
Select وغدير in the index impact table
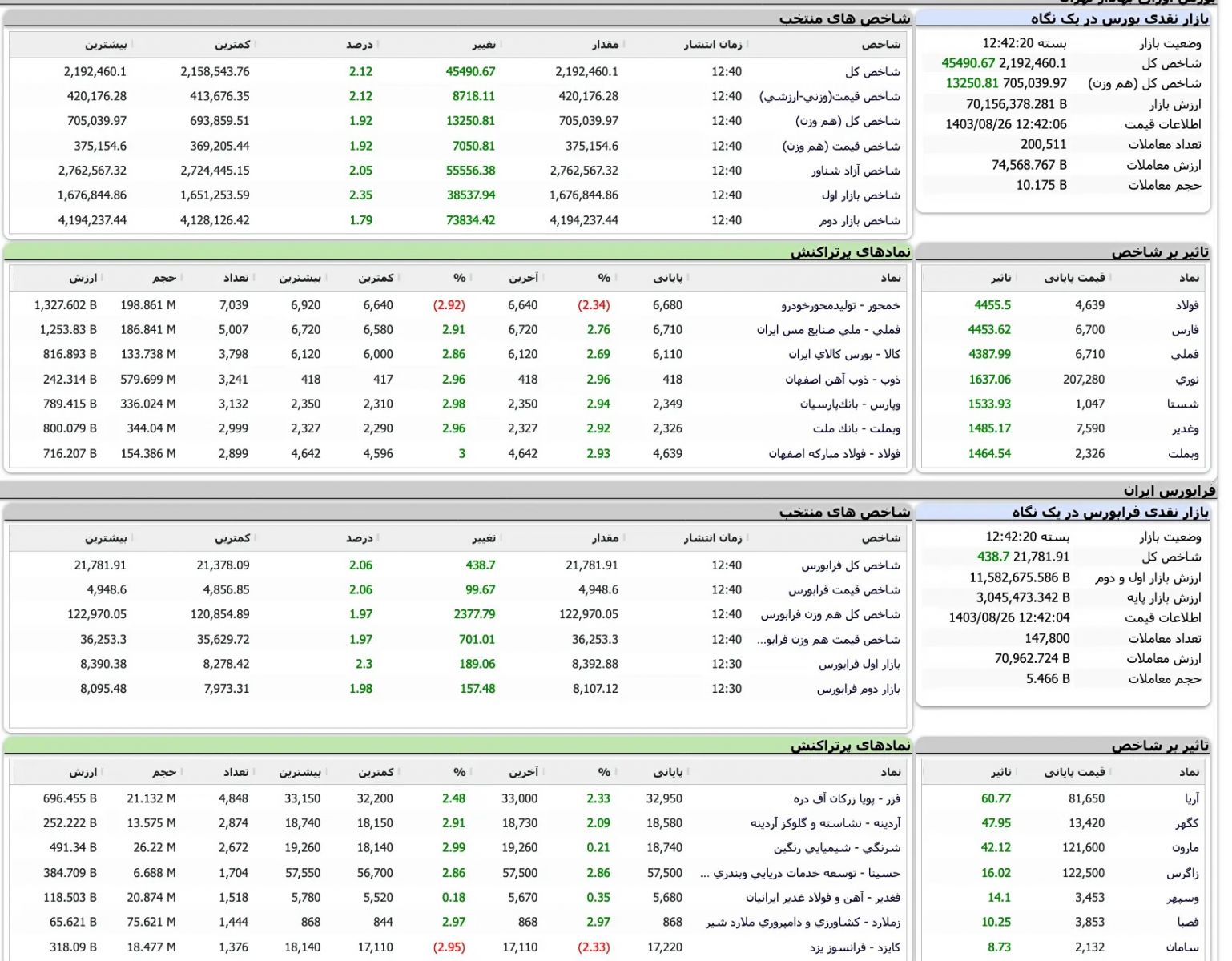pyautogui.click(x=1186, y=428)
